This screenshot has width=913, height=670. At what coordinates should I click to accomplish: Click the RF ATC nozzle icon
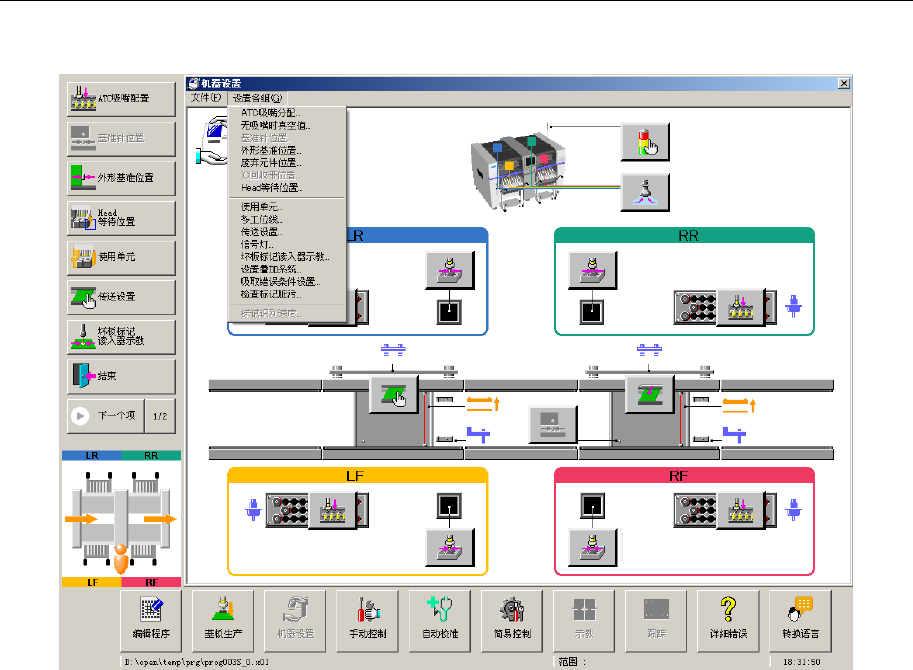click(741, 511)
